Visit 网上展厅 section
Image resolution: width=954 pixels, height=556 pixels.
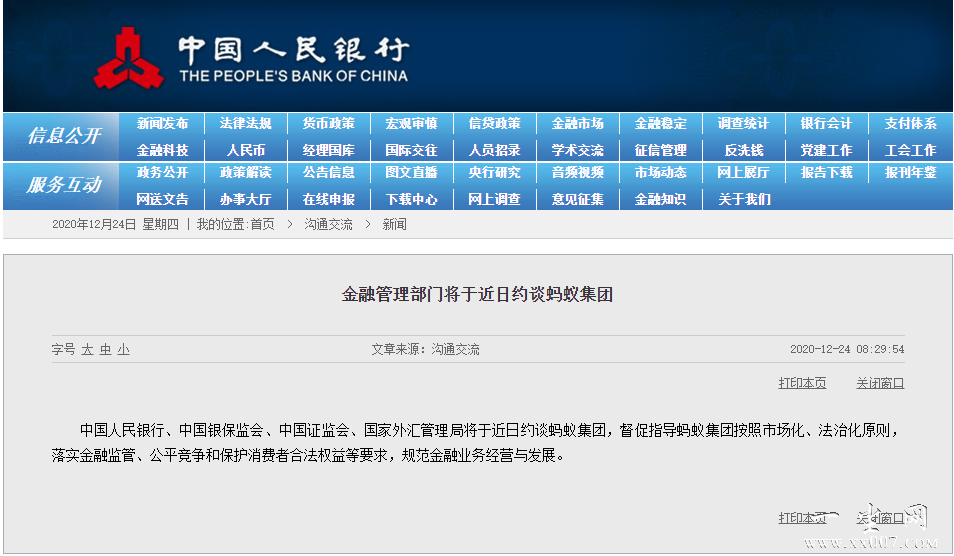743,173
